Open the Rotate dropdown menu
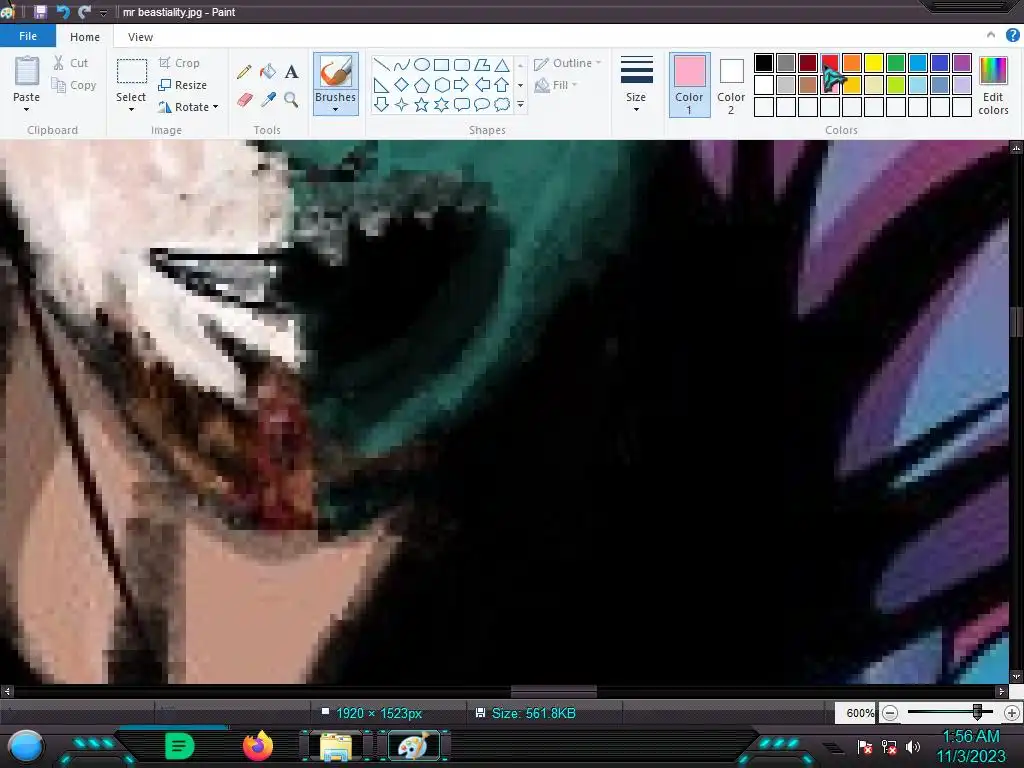The height and width of the screenshot is (768, 1024). click(216, 107)
